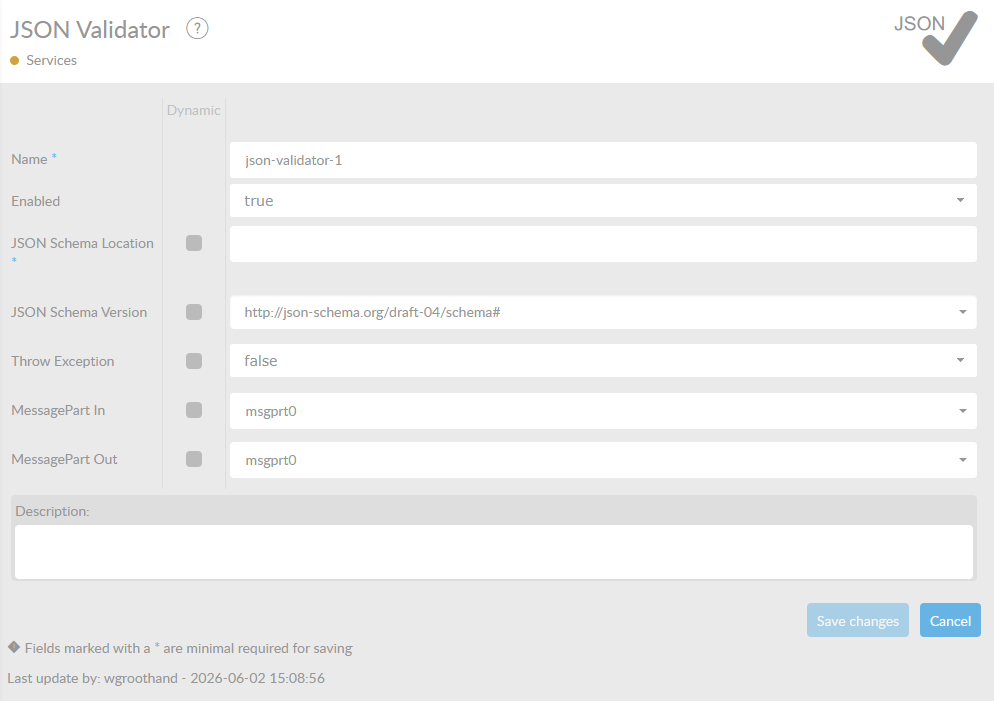994x701 pixels.
Task: Click the orange Services status dot
Action: (15, 61)
